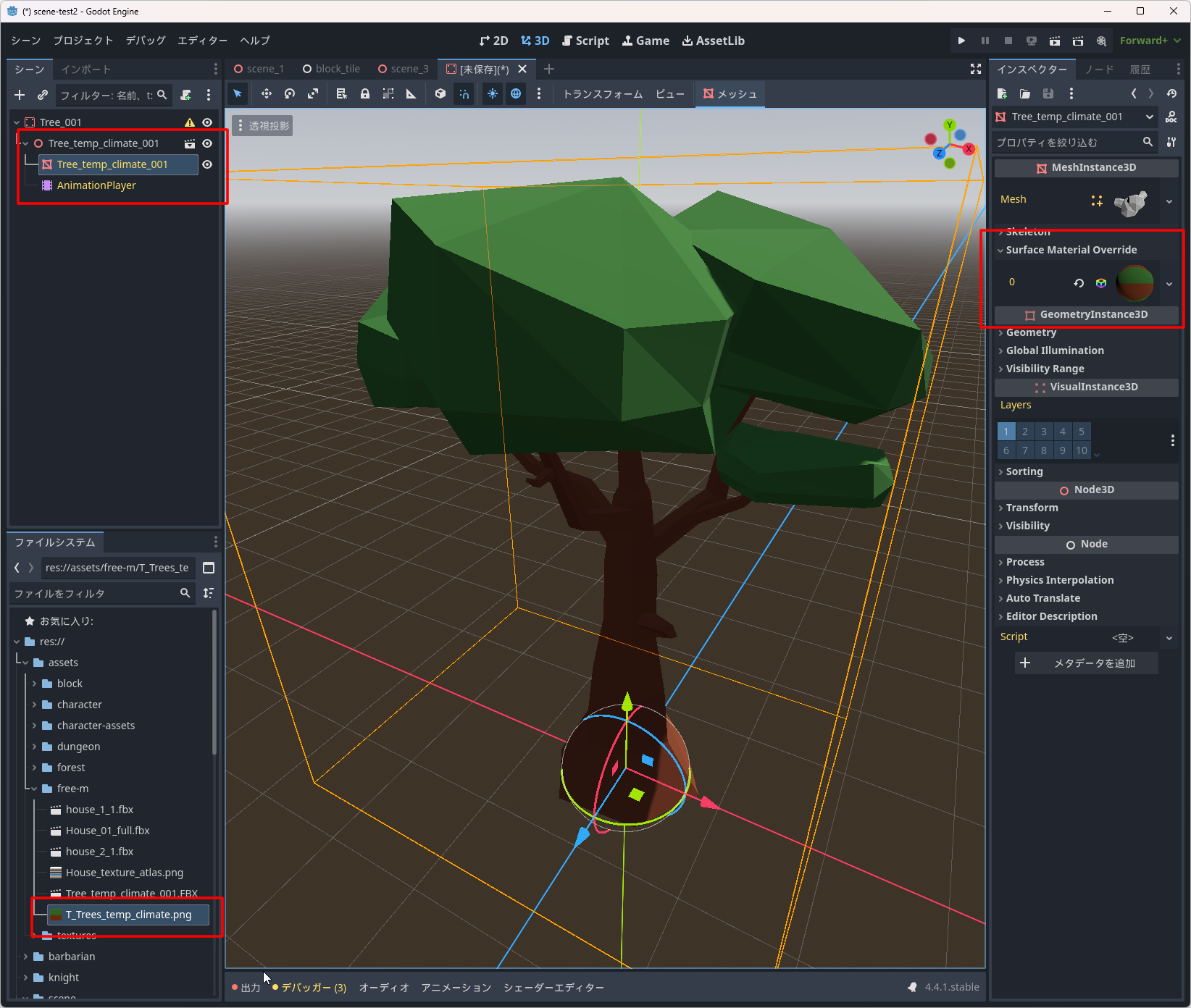Hide the Tree_001 root node
Screen dimensions: 1191x1008
pos(207,122)
